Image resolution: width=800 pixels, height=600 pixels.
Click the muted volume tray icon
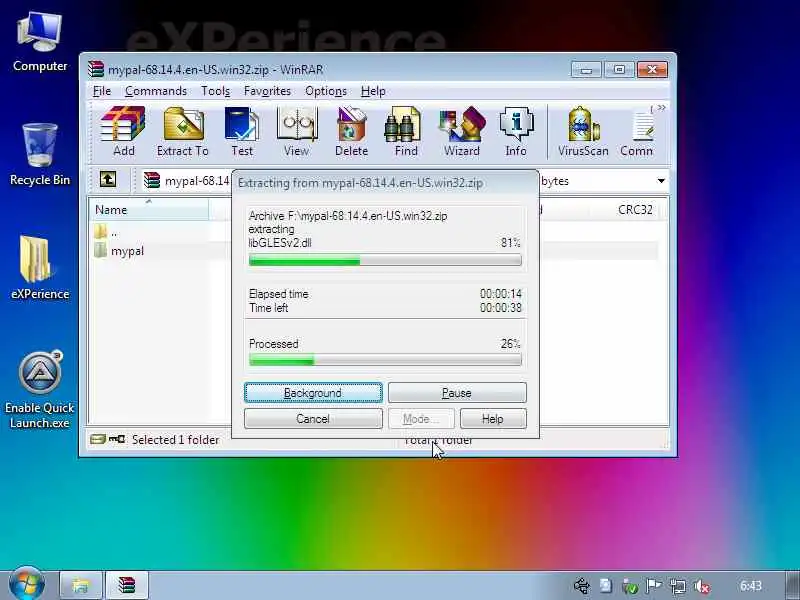point(702,586)
